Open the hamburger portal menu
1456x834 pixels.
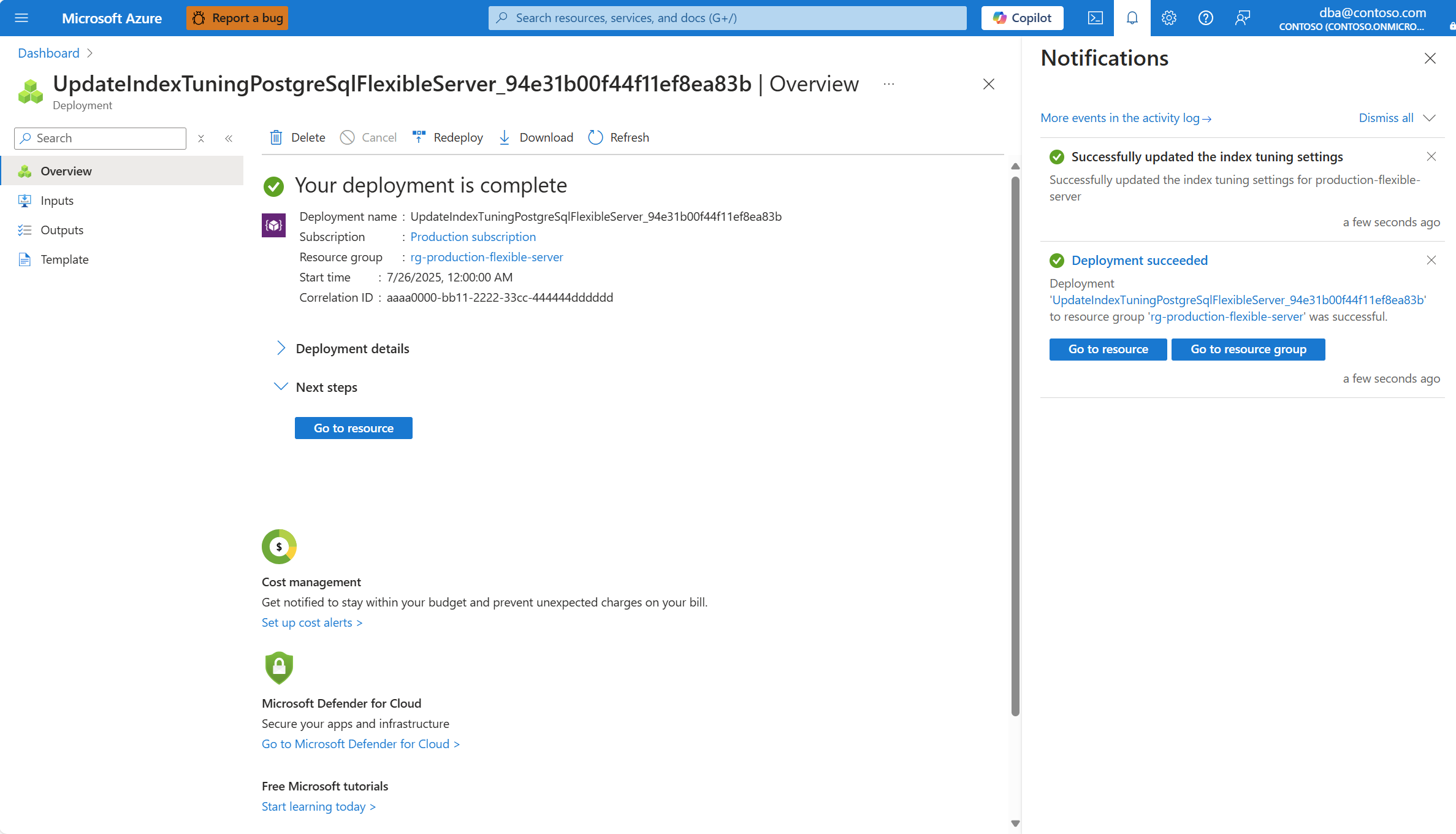click(x=21, y=18)
